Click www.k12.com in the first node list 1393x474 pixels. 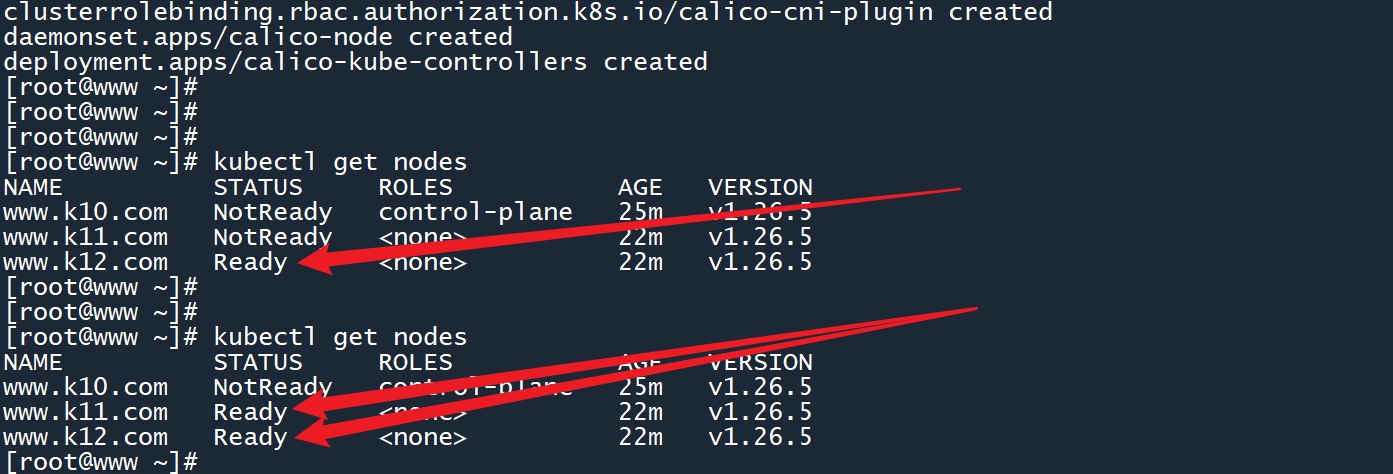click(85, 262)
